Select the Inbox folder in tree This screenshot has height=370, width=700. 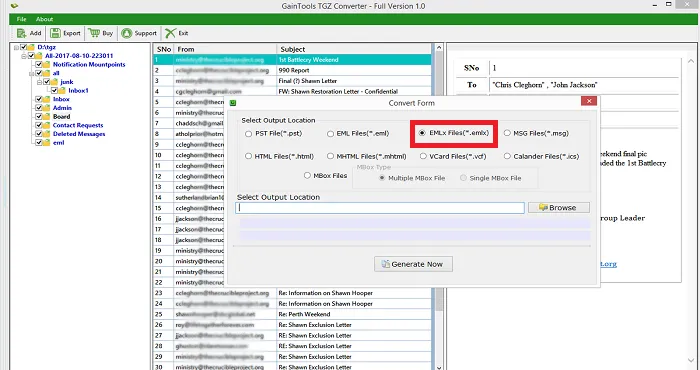(x=61, y=99)
